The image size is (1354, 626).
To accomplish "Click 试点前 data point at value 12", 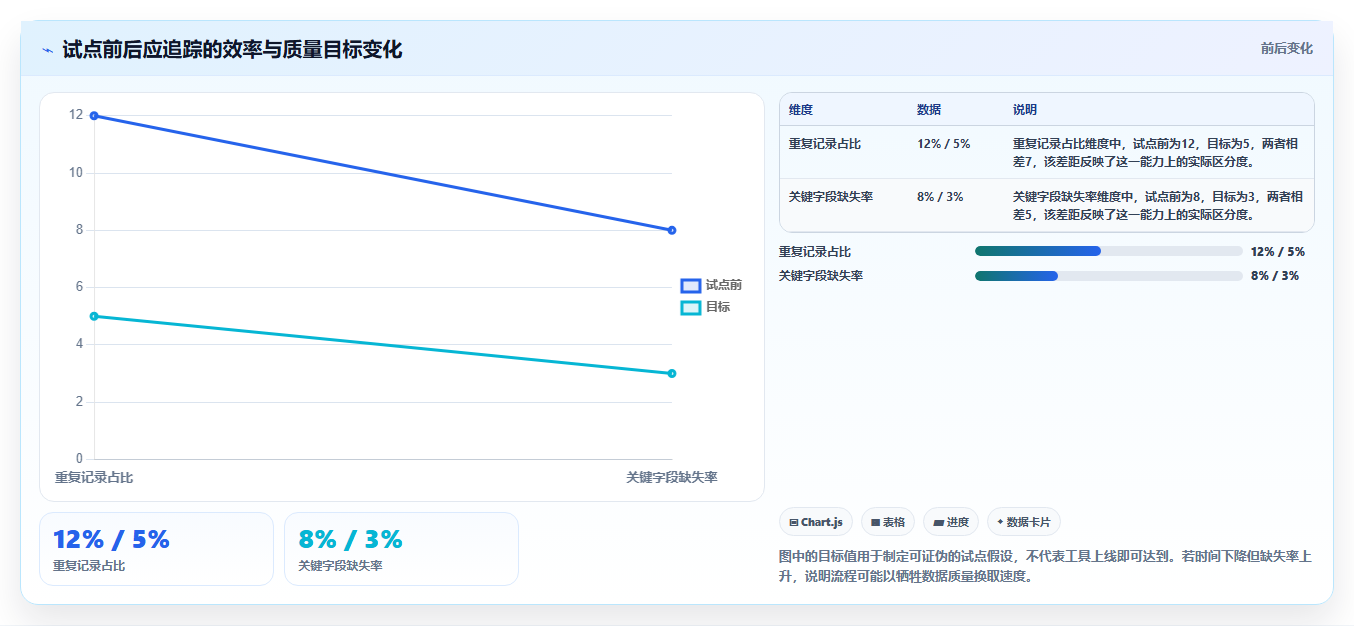I will tap(94, 116).
